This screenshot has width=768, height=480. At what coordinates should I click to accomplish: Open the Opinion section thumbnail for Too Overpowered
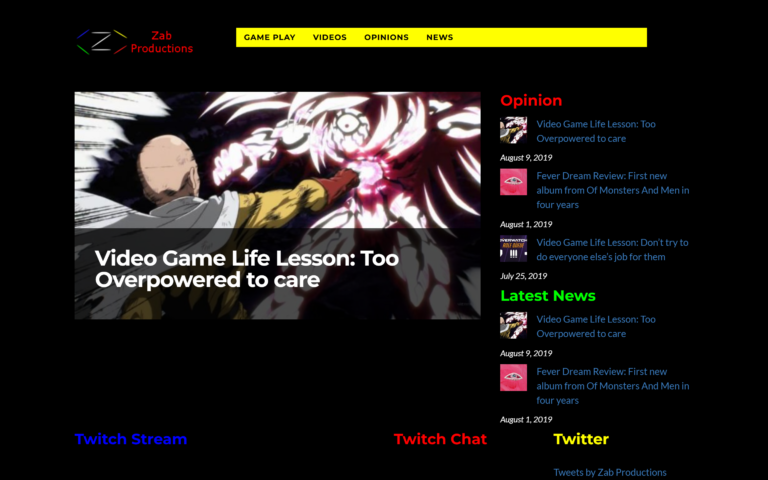coord(513,130)
